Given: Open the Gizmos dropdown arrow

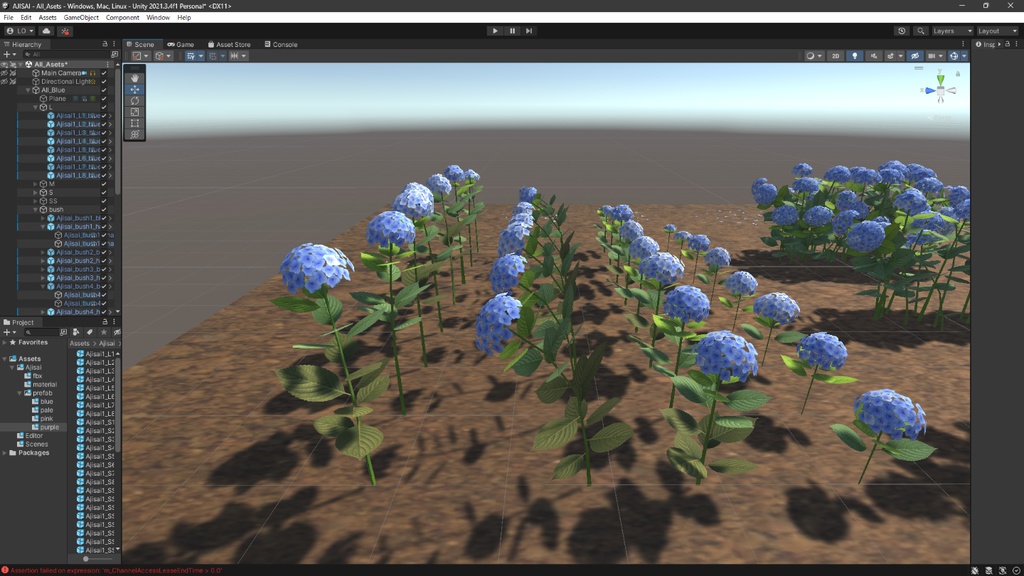Looking at the screenshot, I should [964, 56].
